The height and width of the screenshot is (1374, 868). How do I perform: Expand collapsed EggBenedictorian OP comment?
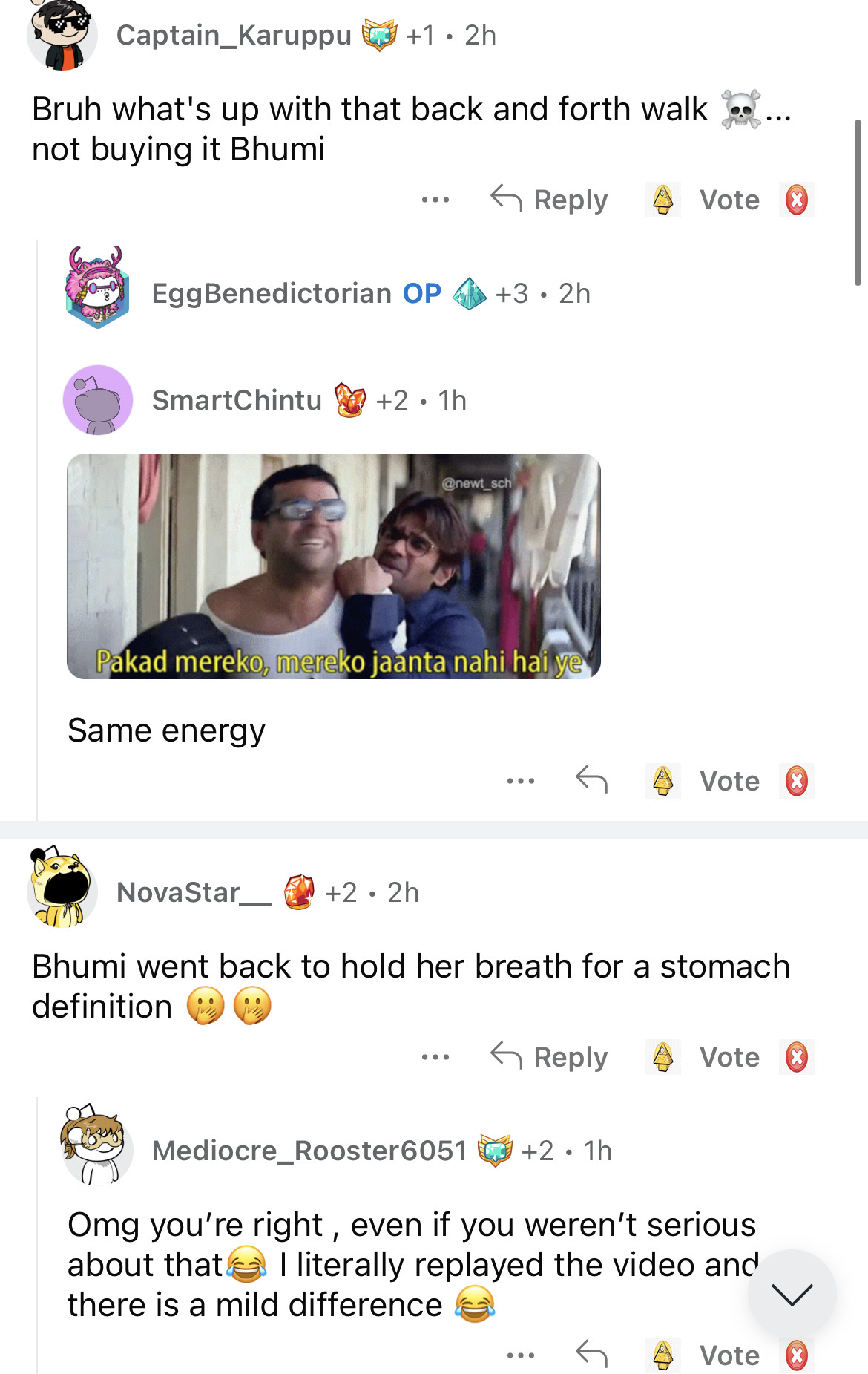tap(371, 293)
